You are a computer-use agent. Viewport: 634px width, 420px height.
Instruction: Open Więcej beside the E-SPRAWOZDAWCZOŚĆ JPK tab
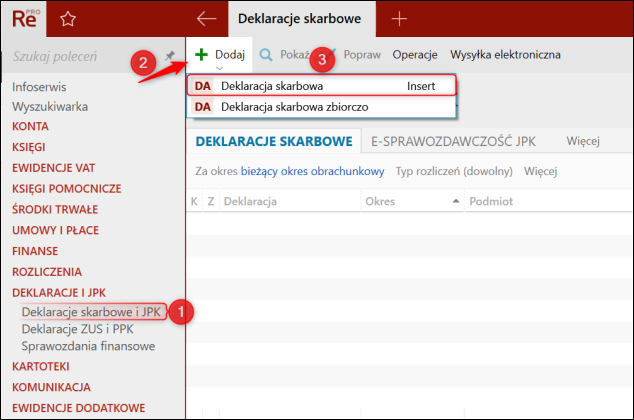point(583,141)
